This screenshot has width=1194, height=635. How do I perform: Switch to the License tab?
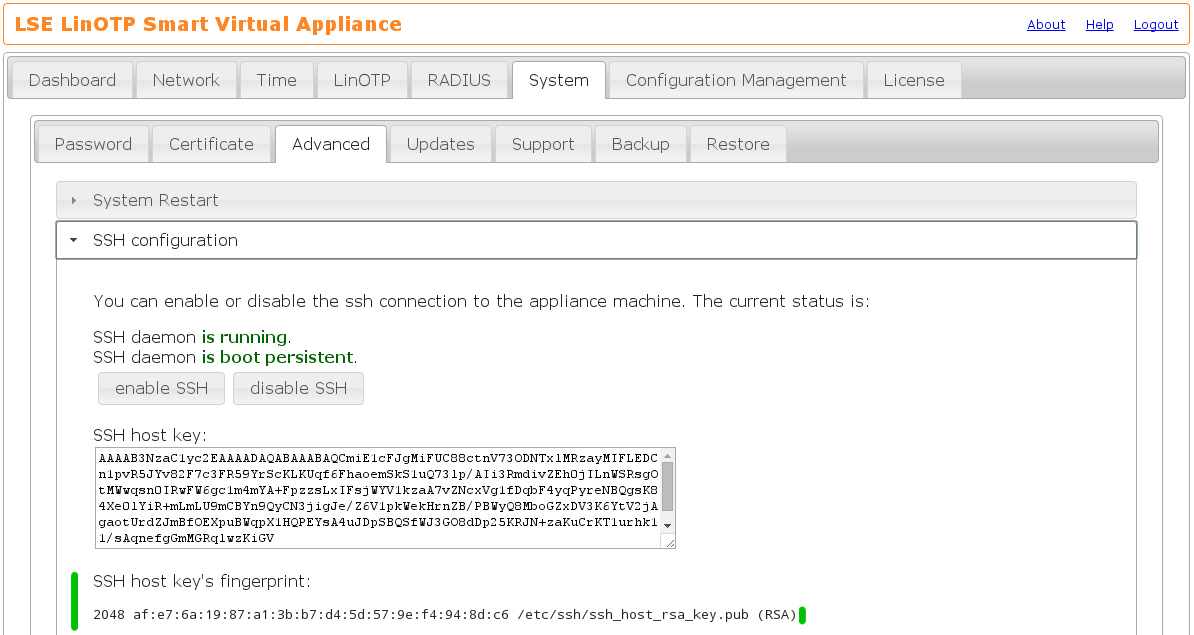pyautogui.click(x=913, y=81)
